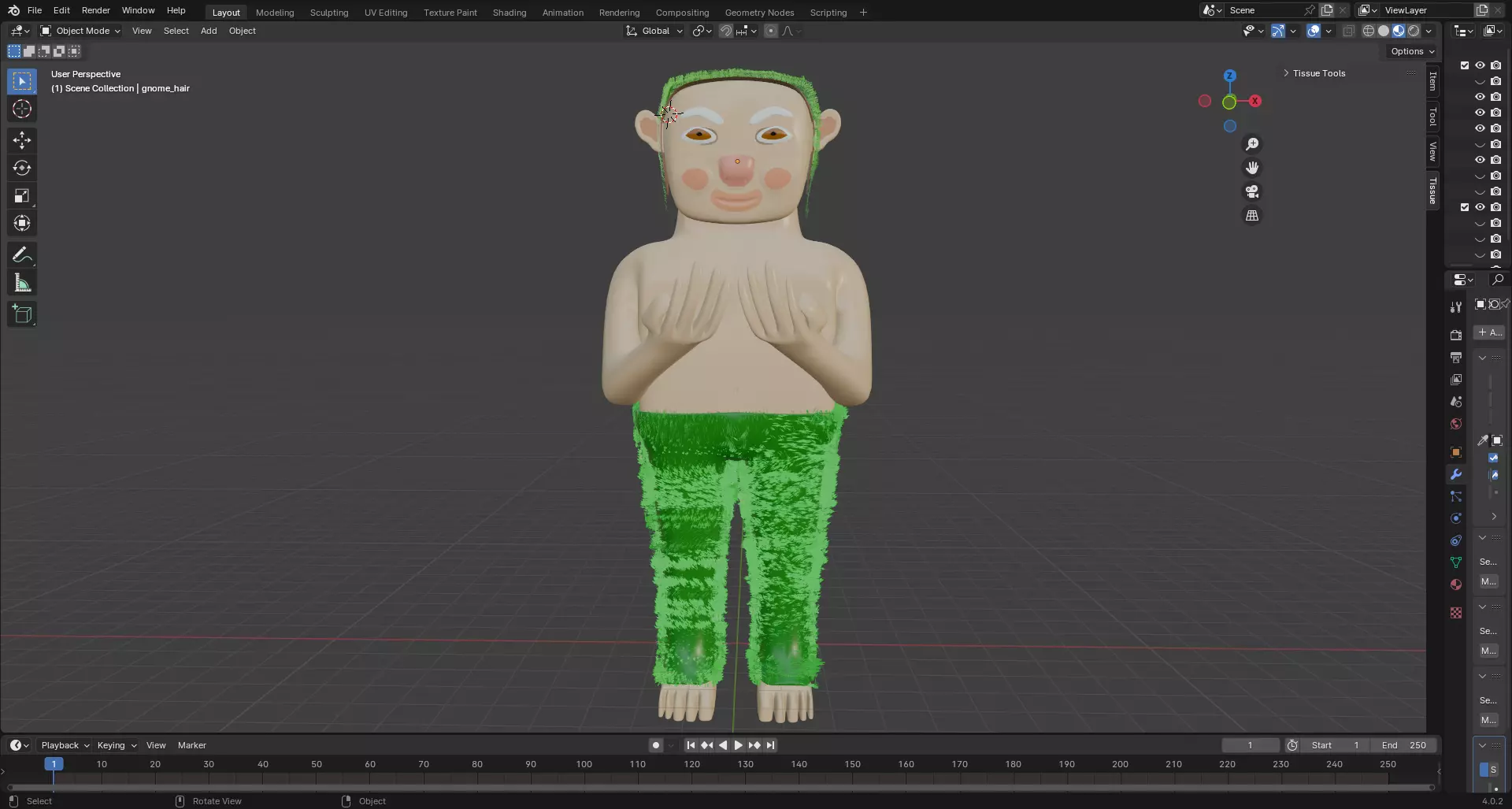
Task: Click the Select Box tool
Action: tap(22, 81)
